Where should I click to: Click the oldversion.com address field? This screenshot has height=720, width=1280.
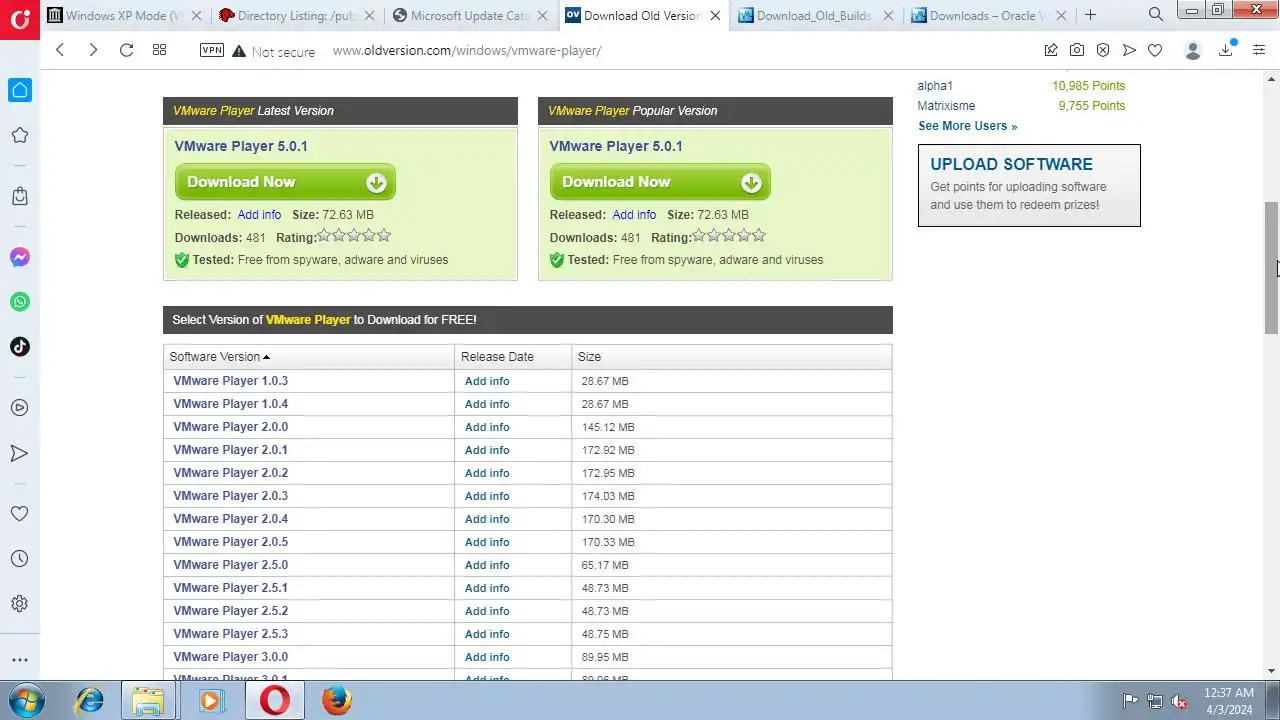coord(466,51)
